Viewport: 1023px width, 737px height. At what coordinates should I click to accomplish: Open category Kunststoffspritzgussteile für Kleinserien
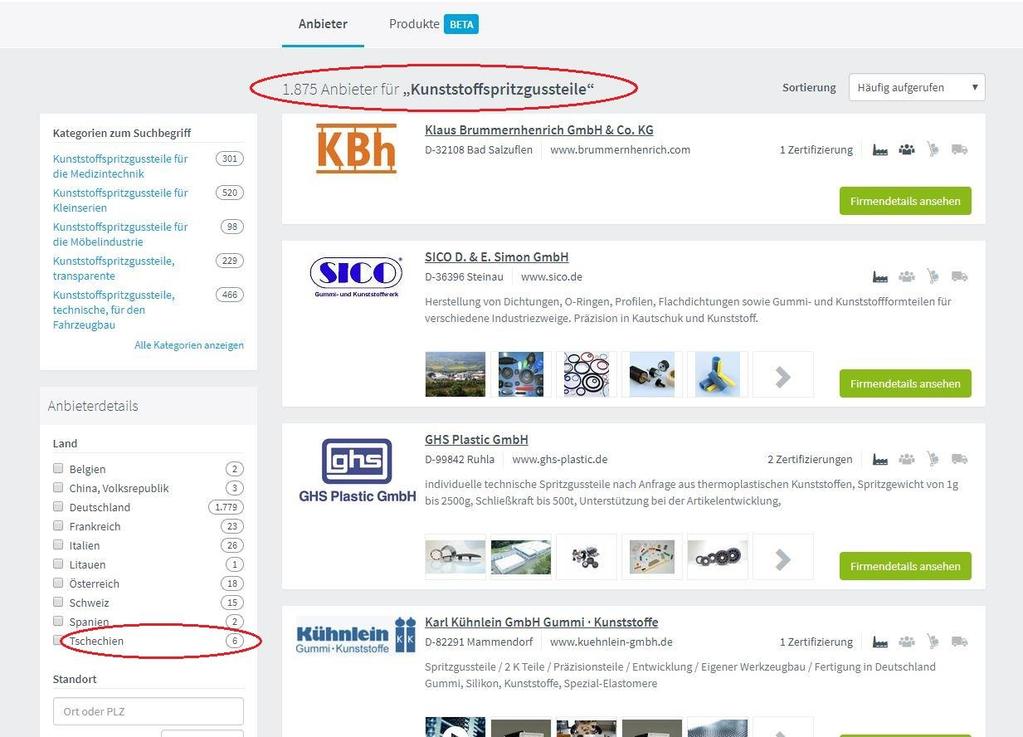(x=121, y=200)
